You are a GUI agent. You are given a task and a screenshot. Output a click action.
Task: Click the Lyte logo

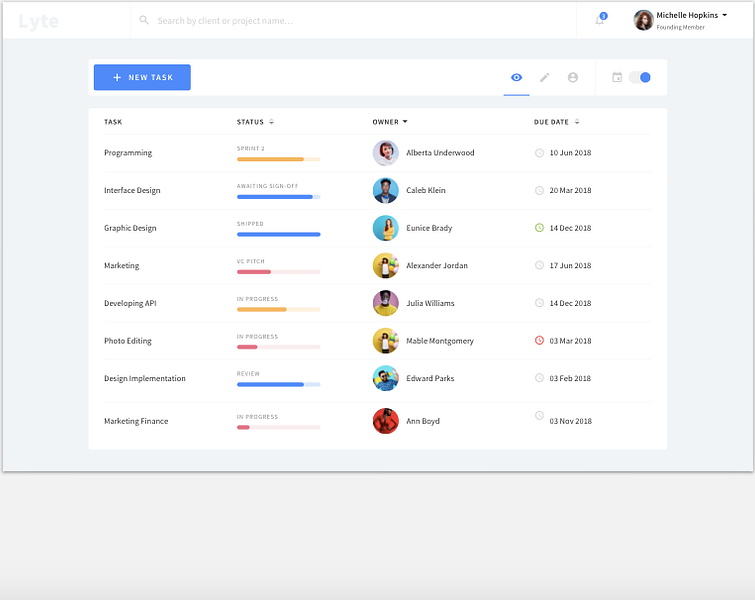point(39,21)
